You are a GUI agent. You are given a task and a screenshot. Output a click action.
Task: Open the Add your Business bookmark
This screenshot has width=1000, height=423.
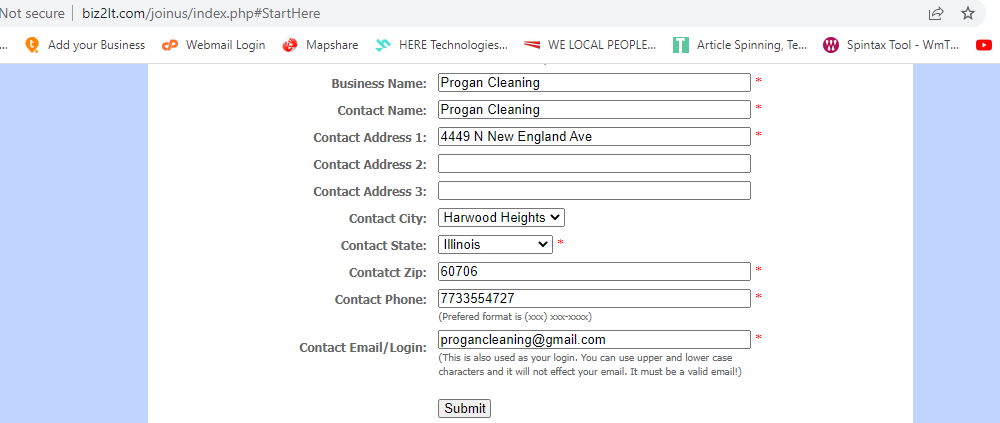point(85,45)
